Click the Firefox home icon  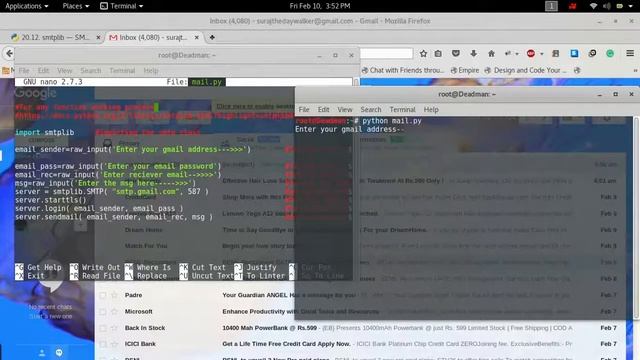point(491,53)
